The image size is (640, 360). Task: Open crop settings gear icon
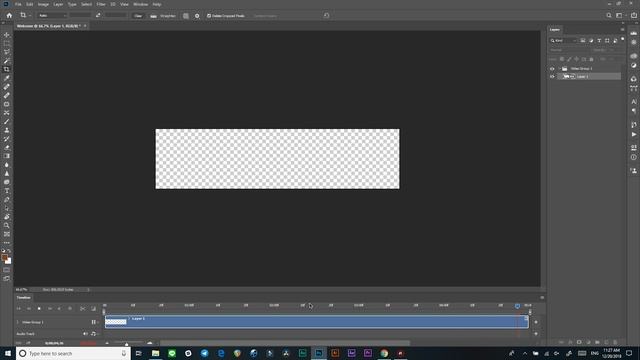pyautogui.click(x=197, y=16)
